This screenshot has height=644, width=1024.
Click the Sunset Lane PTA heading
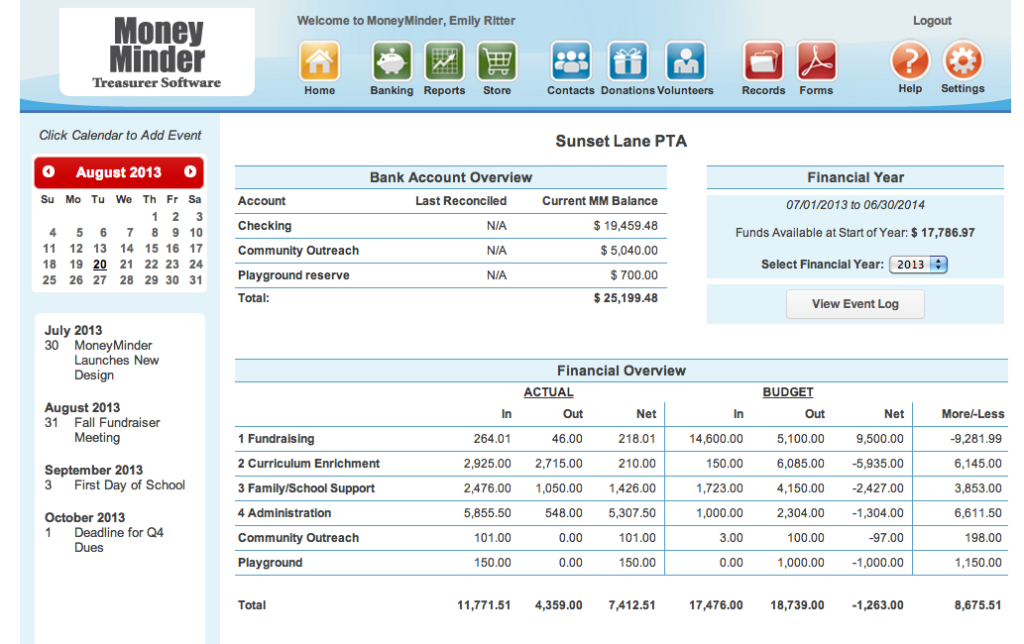[x=621, y=141]
